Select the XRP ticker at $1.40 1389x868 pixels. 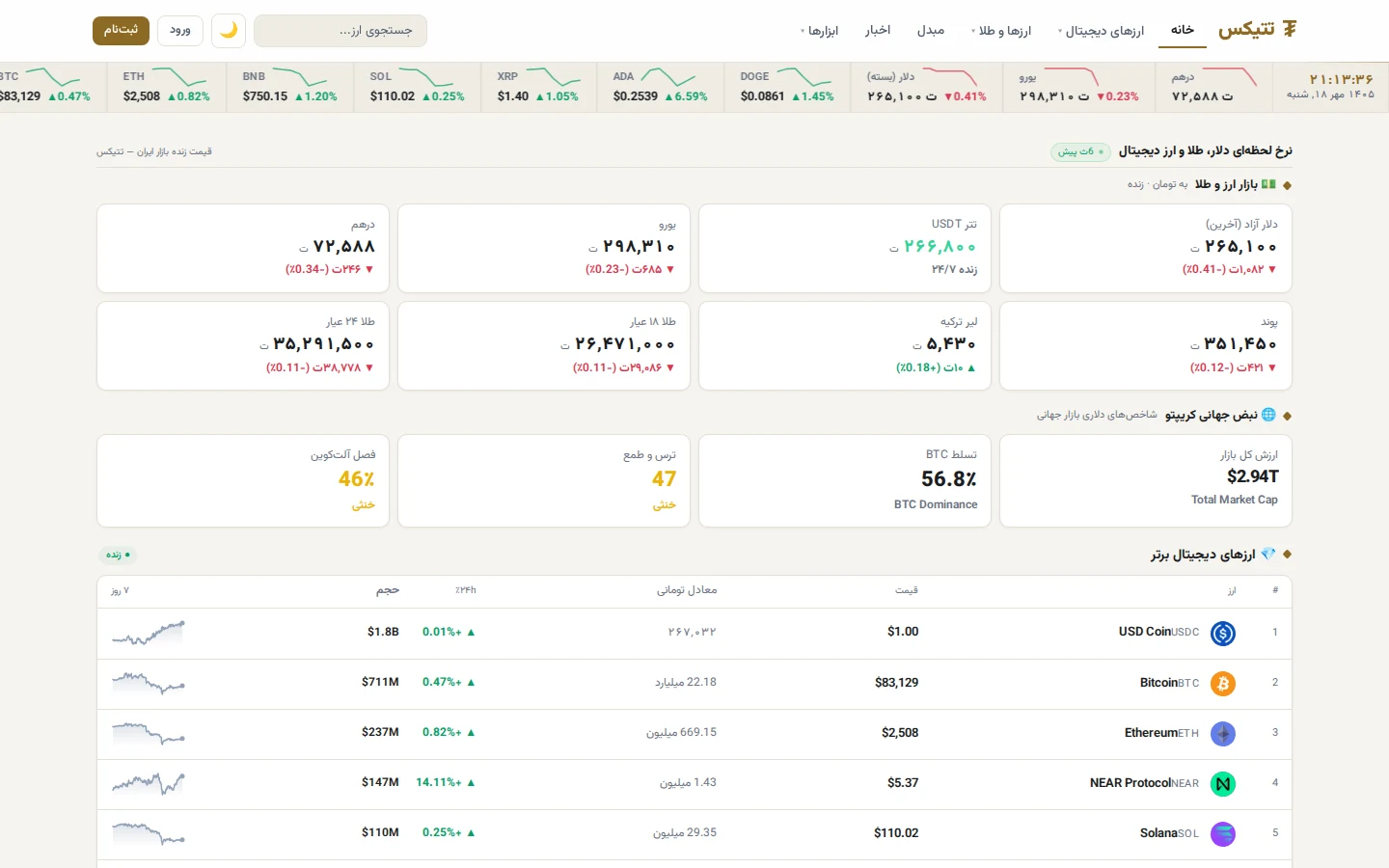[539, 87]
